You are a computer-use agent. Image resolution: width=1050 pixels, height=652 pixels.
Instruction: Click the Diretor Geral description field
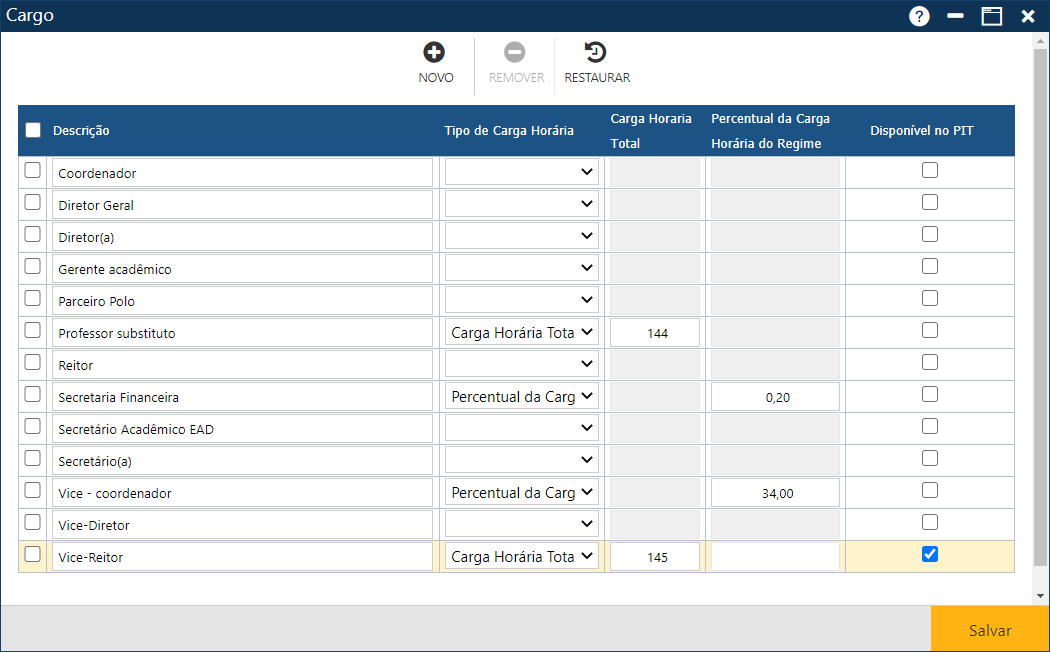tap(242, 205)
